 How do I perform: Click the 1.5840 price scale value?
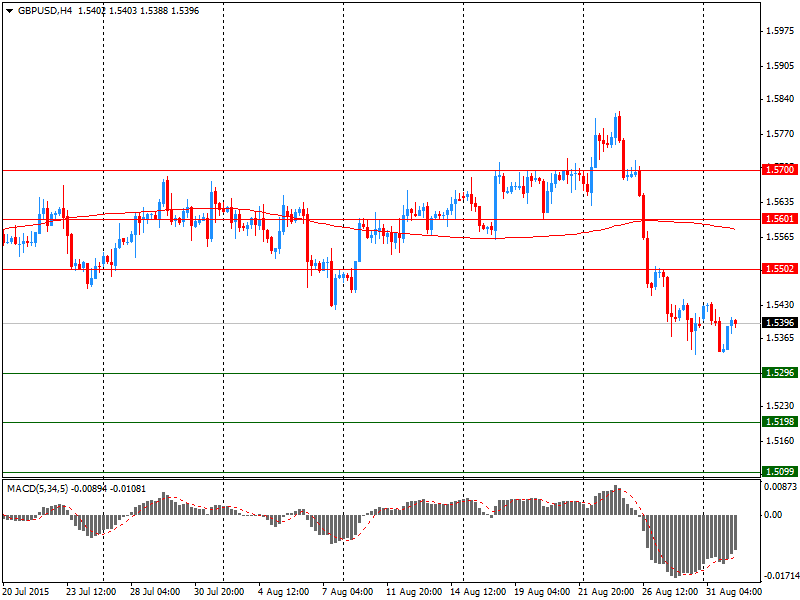[781, 99]
